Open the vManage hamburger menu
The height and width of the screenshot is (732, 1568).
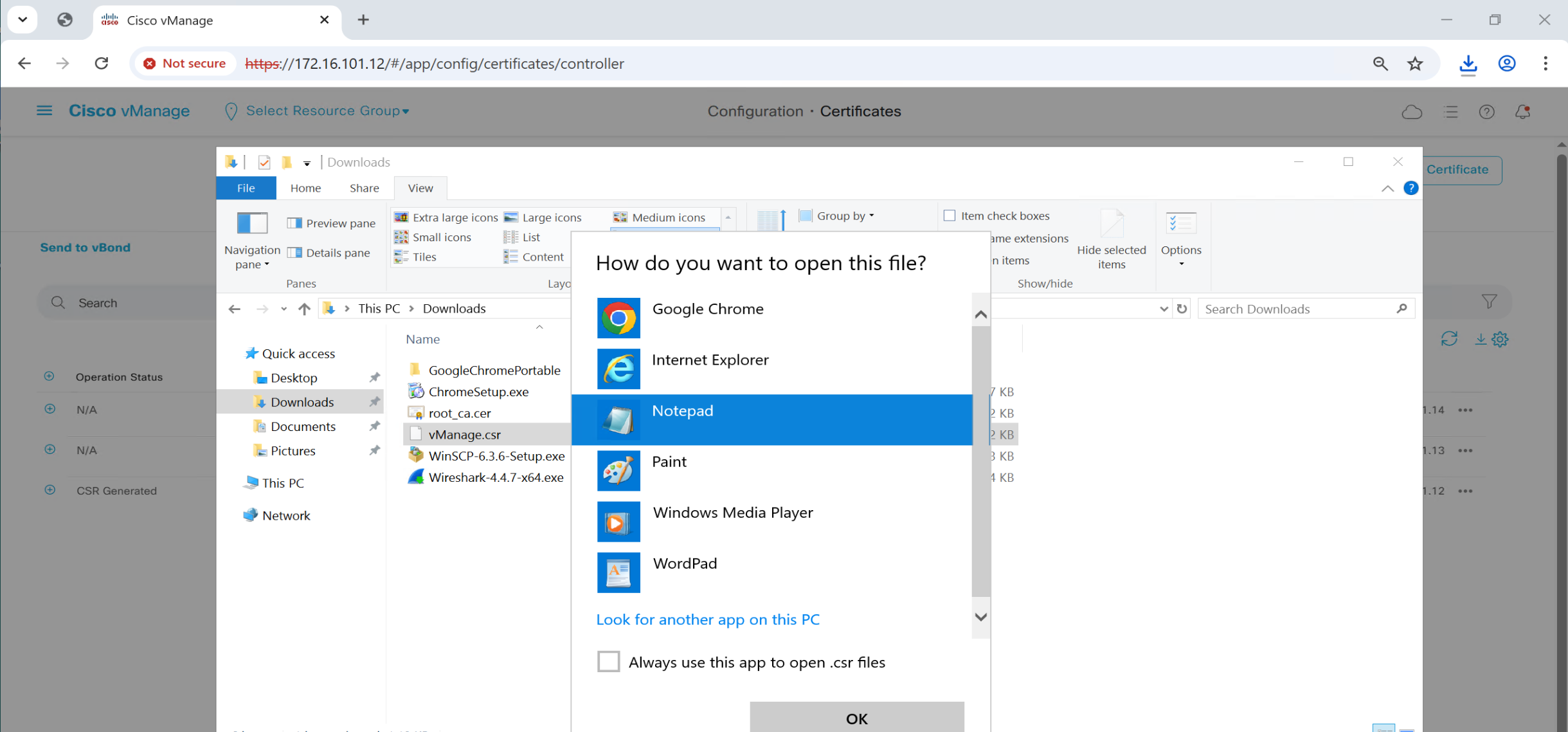(44, 111)
